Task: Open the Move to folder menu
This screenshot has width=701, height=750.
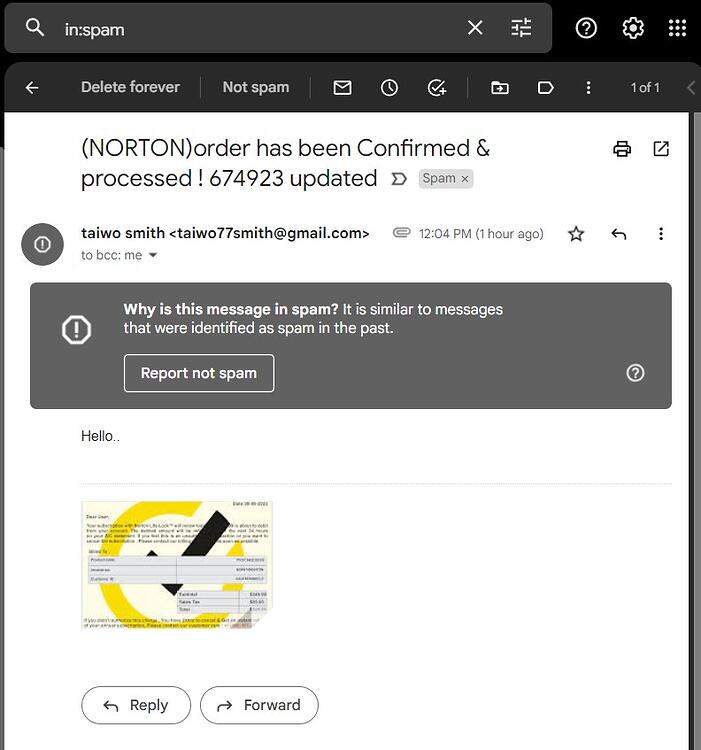Action: [500, 88]
